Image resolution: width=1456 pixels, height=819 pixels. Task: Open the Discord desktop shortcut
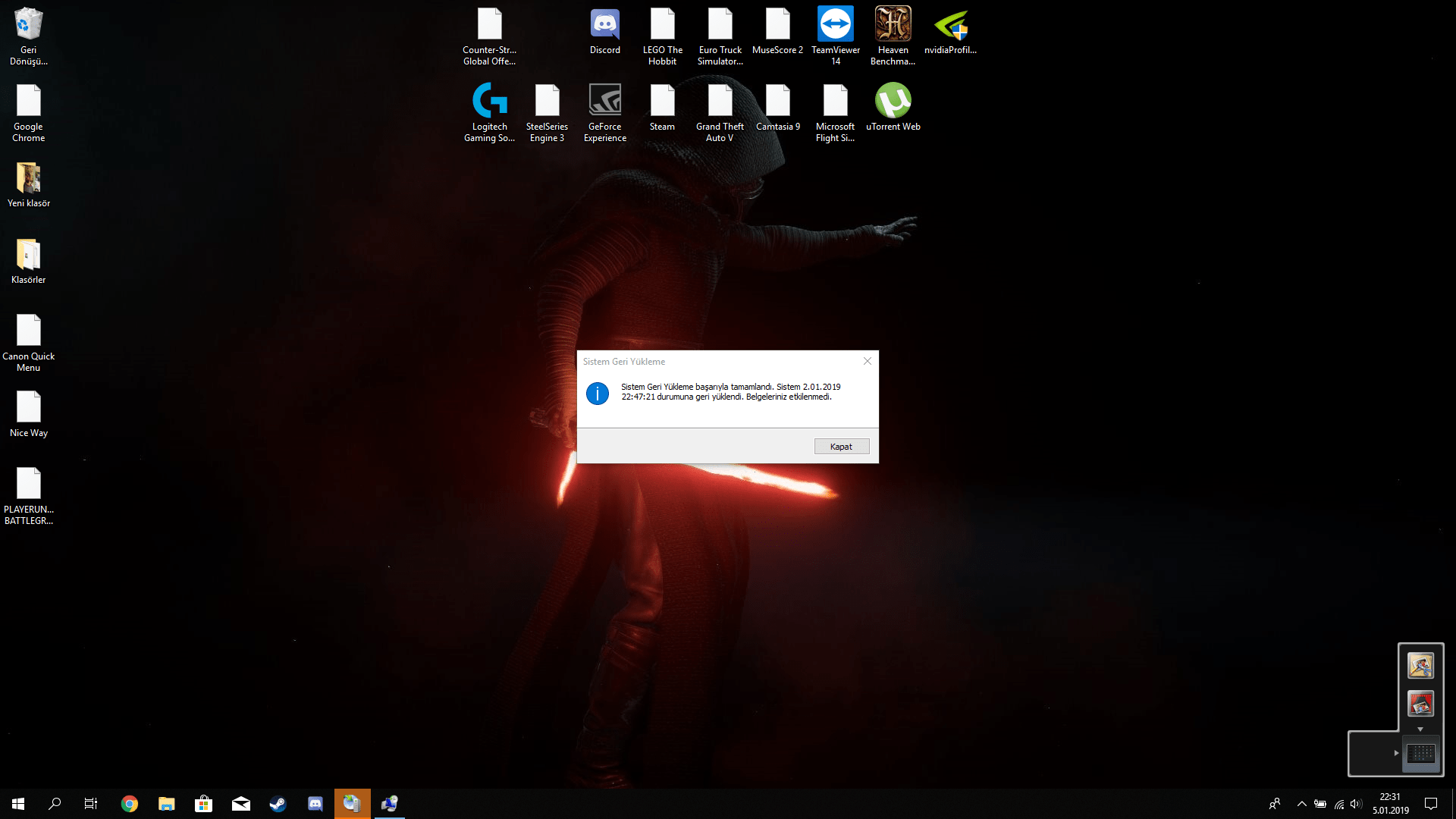click(x=604, y=33)
